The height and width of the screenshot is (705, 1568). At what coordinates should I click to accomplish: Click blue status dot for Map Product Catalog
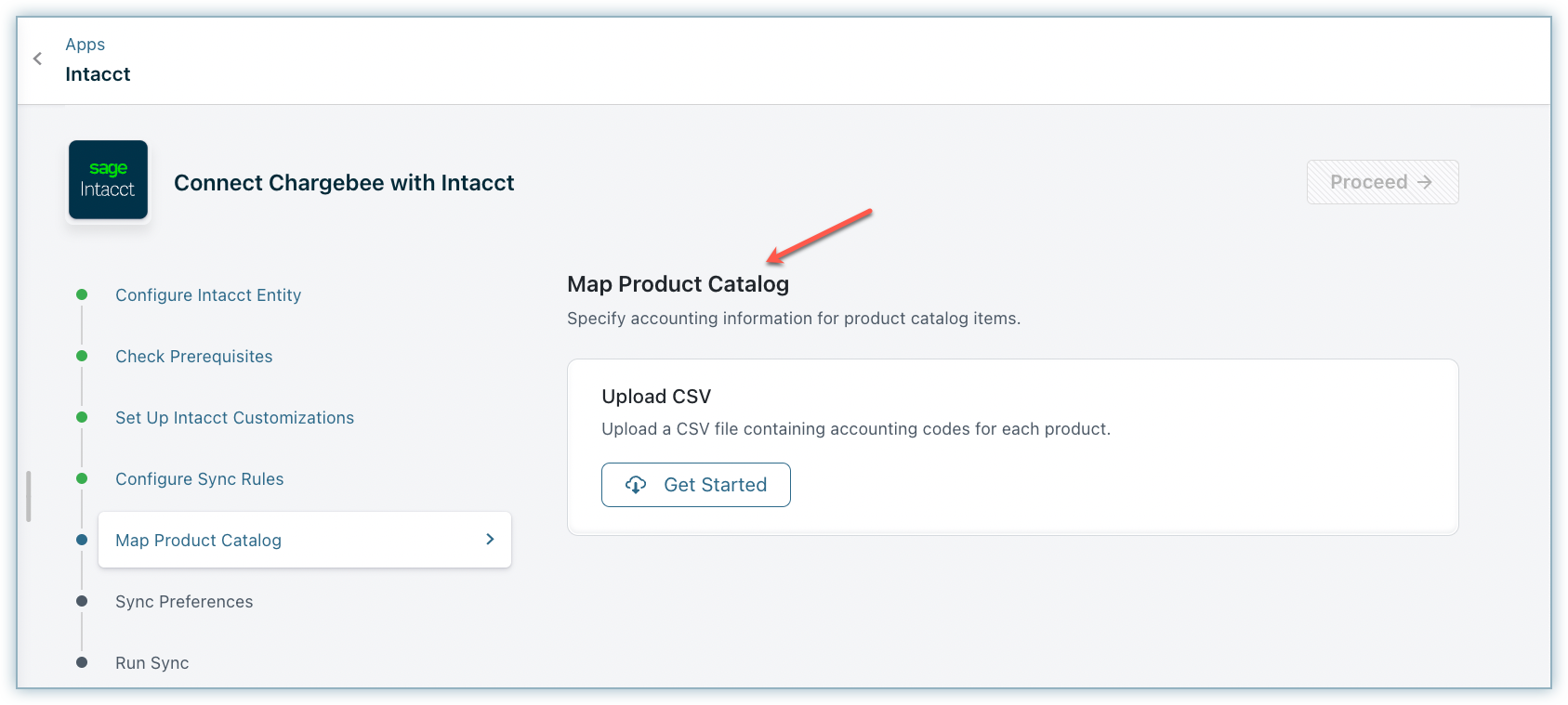pos(82,540)
